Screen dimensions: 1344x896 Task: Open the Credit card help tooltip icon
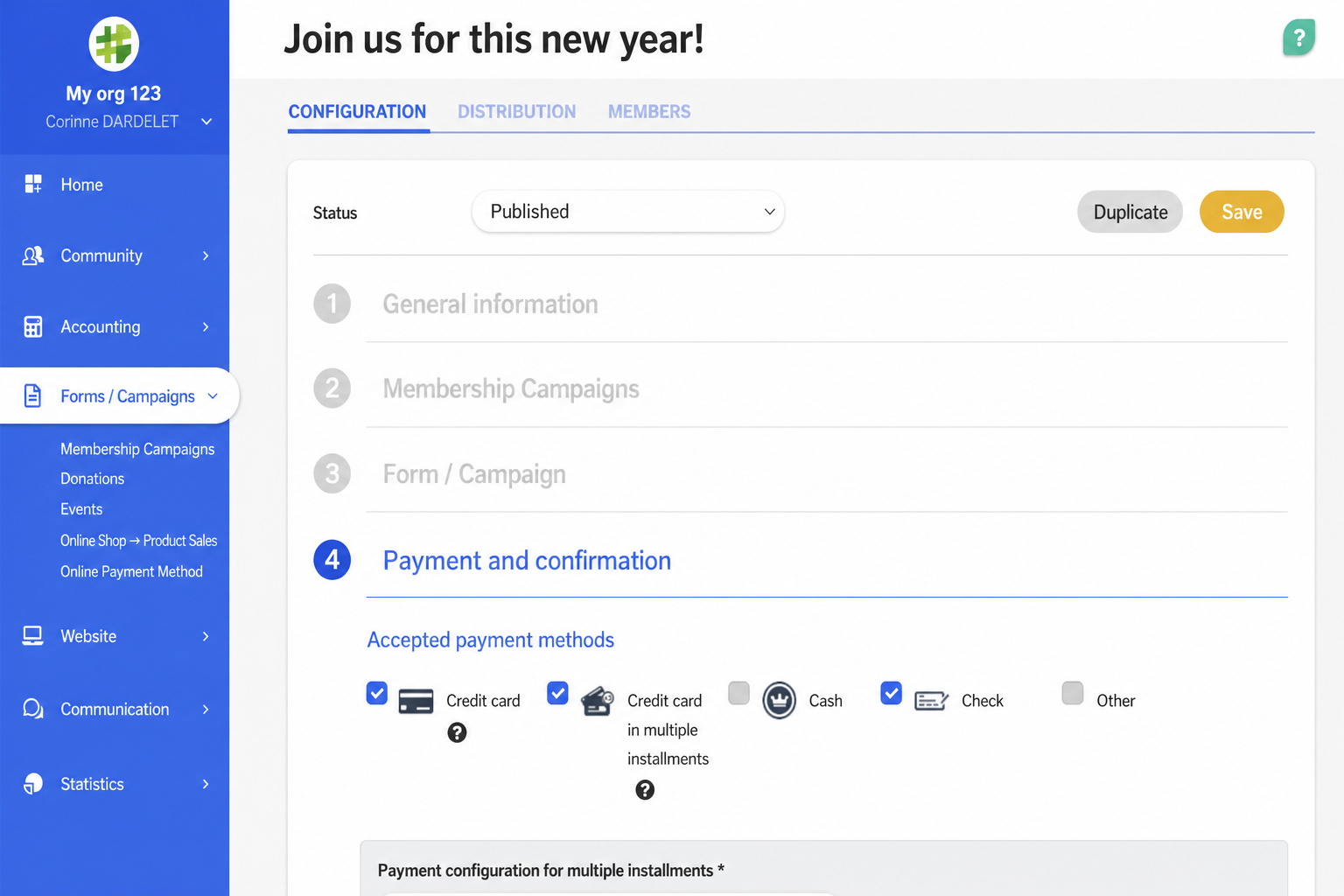click(x=457, y=732)
